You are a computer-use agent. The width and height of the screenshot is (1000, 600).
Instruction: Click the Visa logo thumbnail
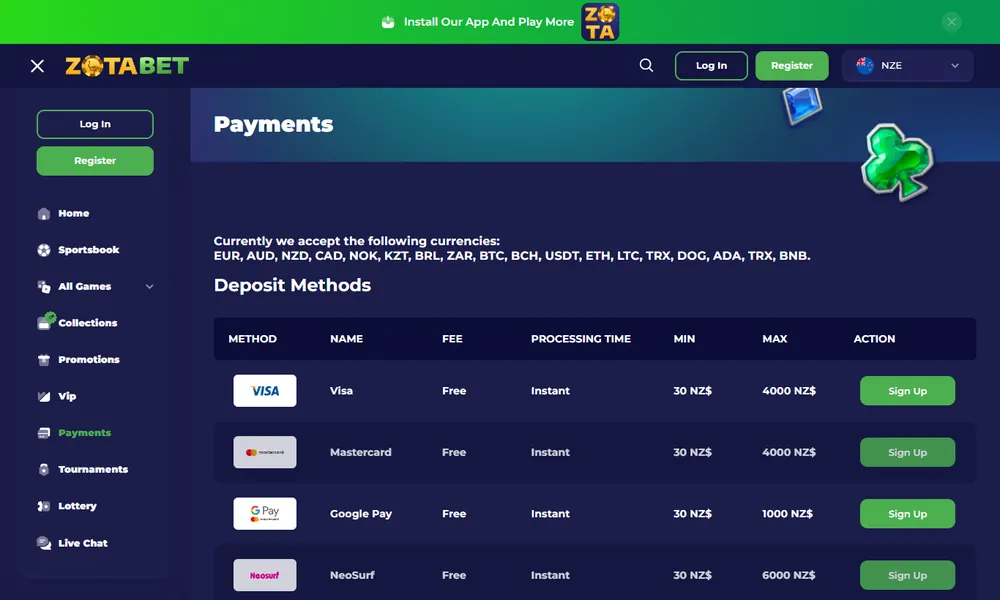(x=265, y=391)
